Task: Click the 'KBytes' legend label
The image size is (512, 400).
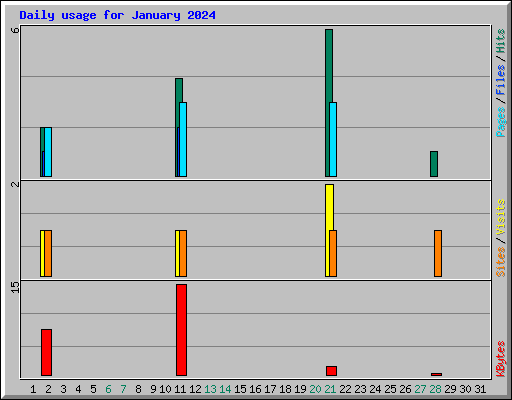Action: point(501,359)
